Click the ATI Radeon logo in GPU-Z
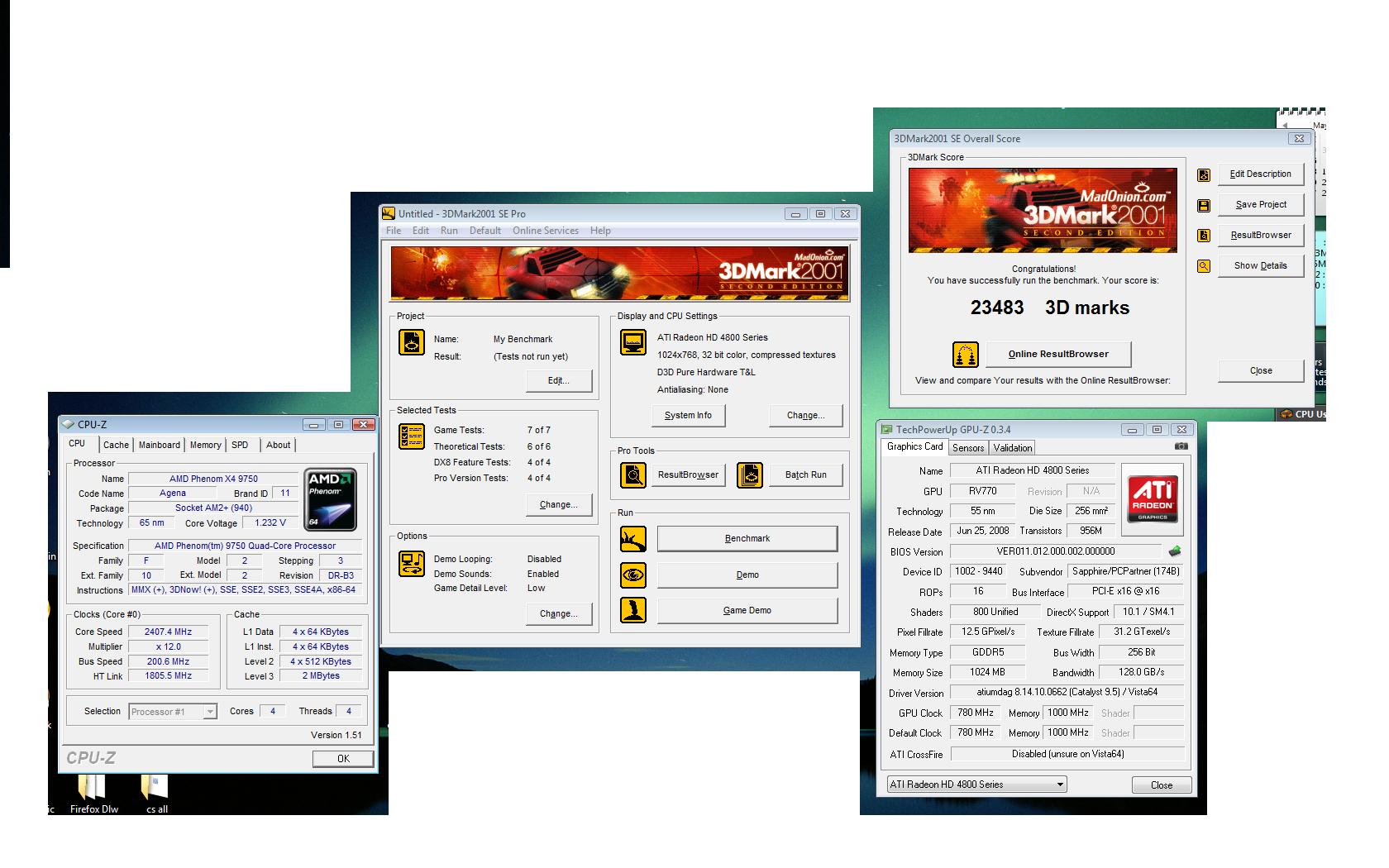 (x=1152, y=500)
